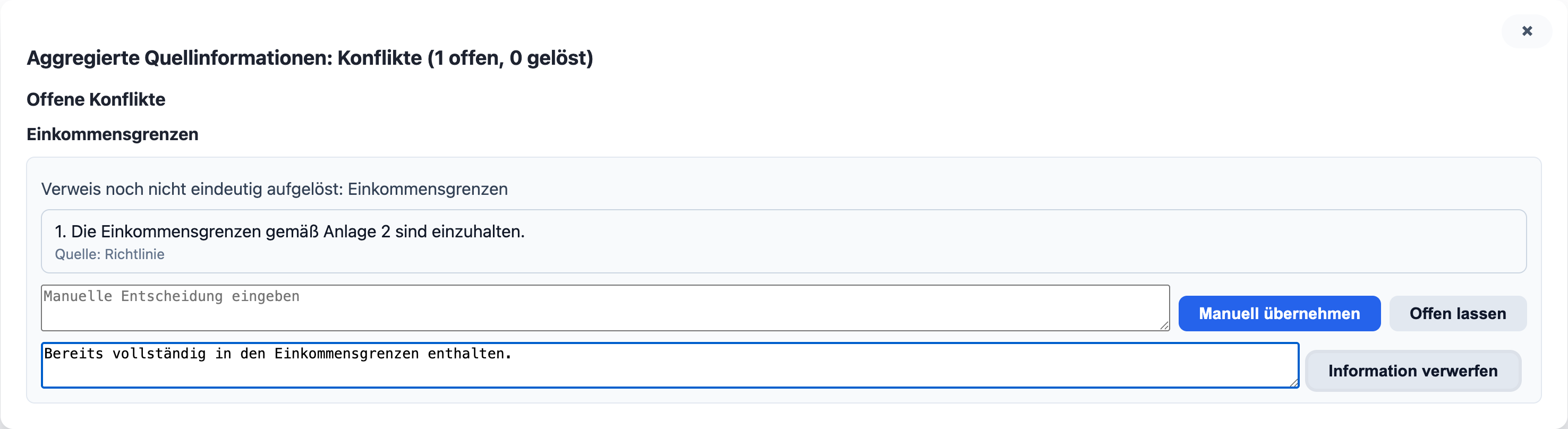Screen dimensions: 1568x429
Task: Choose Offen lassen for this conflict
Action: click(1457, 313)
